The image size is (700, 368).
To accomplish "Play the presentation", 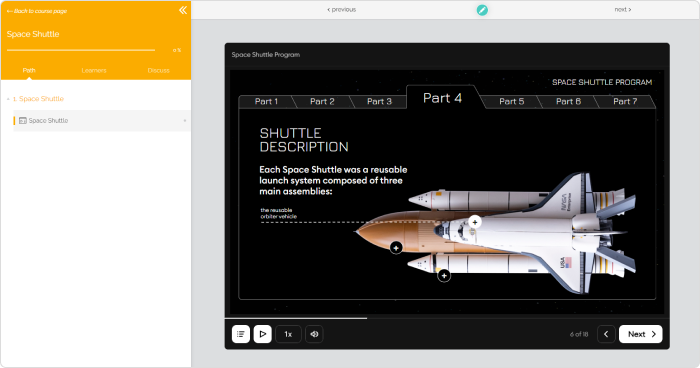I will pyautogui.click(x=262, y=334).
